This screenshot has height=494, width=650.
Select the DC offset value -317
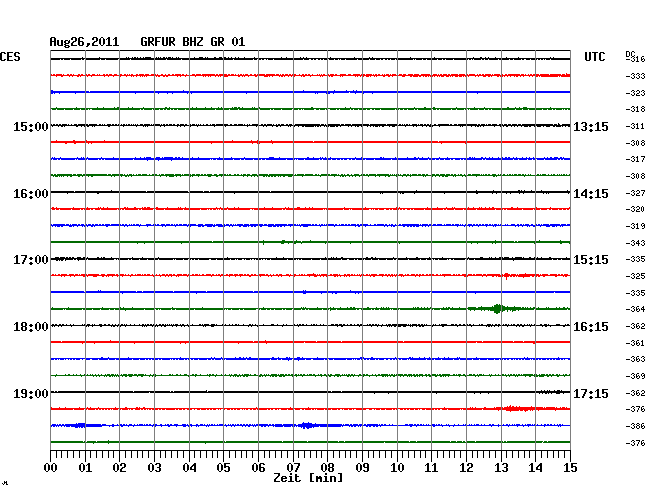tap(635, 159)
